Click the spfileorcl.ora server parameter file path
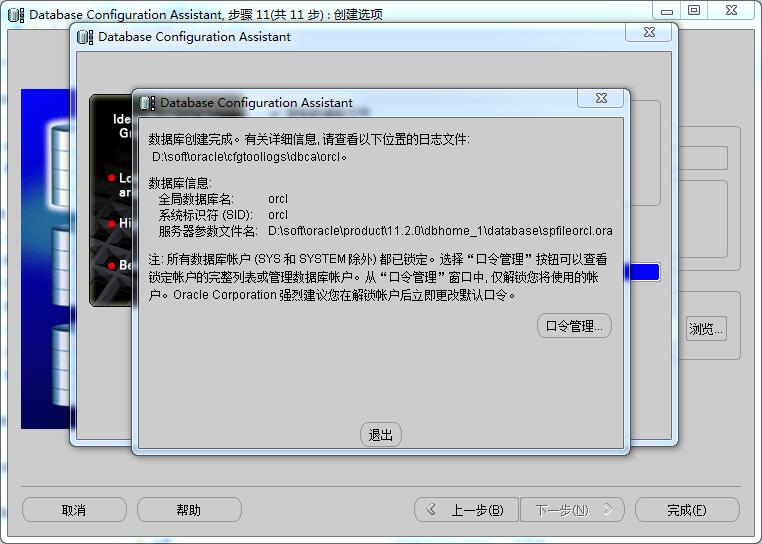This screenshot has height=544, width=762. coord(440,231)
